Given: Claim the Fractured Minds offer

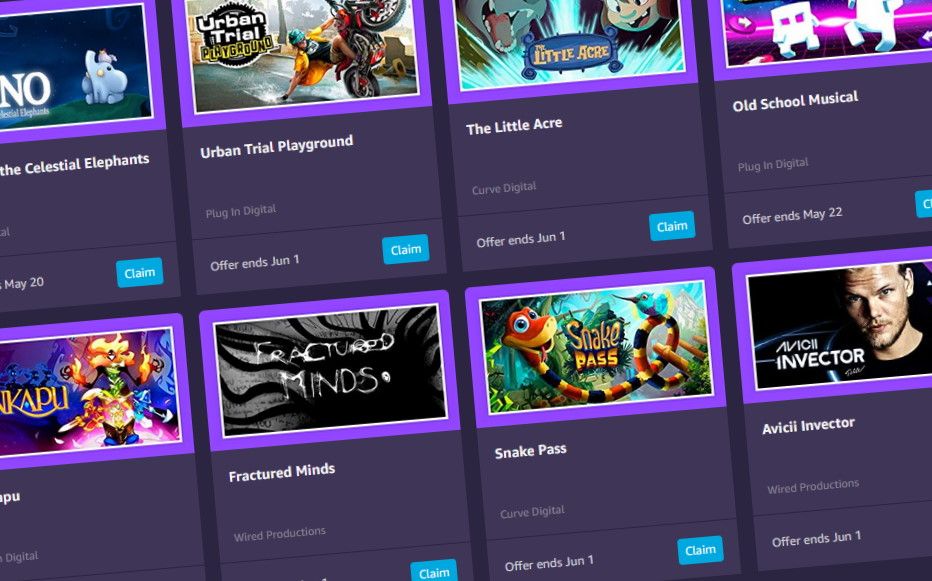Looking at the screenshot, I should click(434, 571).
